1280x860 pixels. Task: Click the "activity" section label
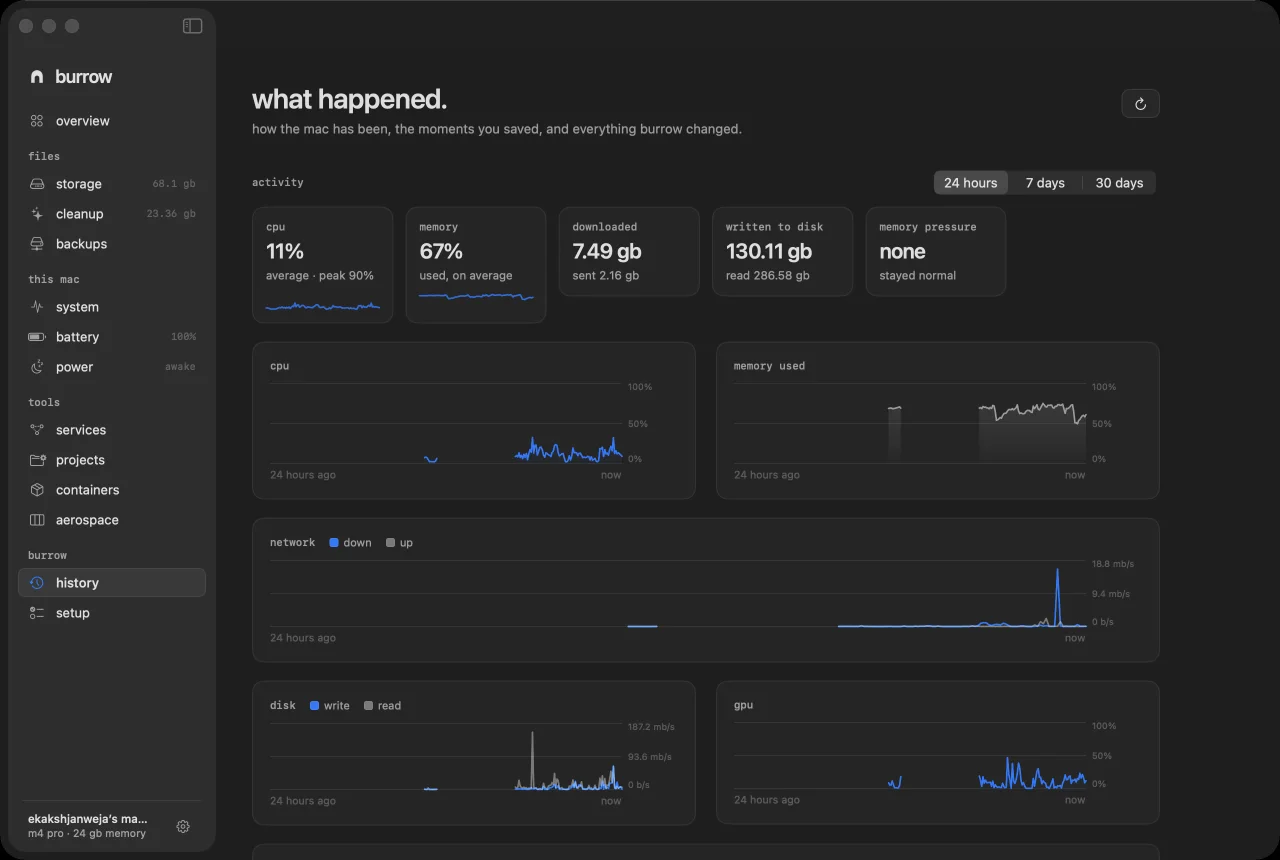(x=278, y=183)
